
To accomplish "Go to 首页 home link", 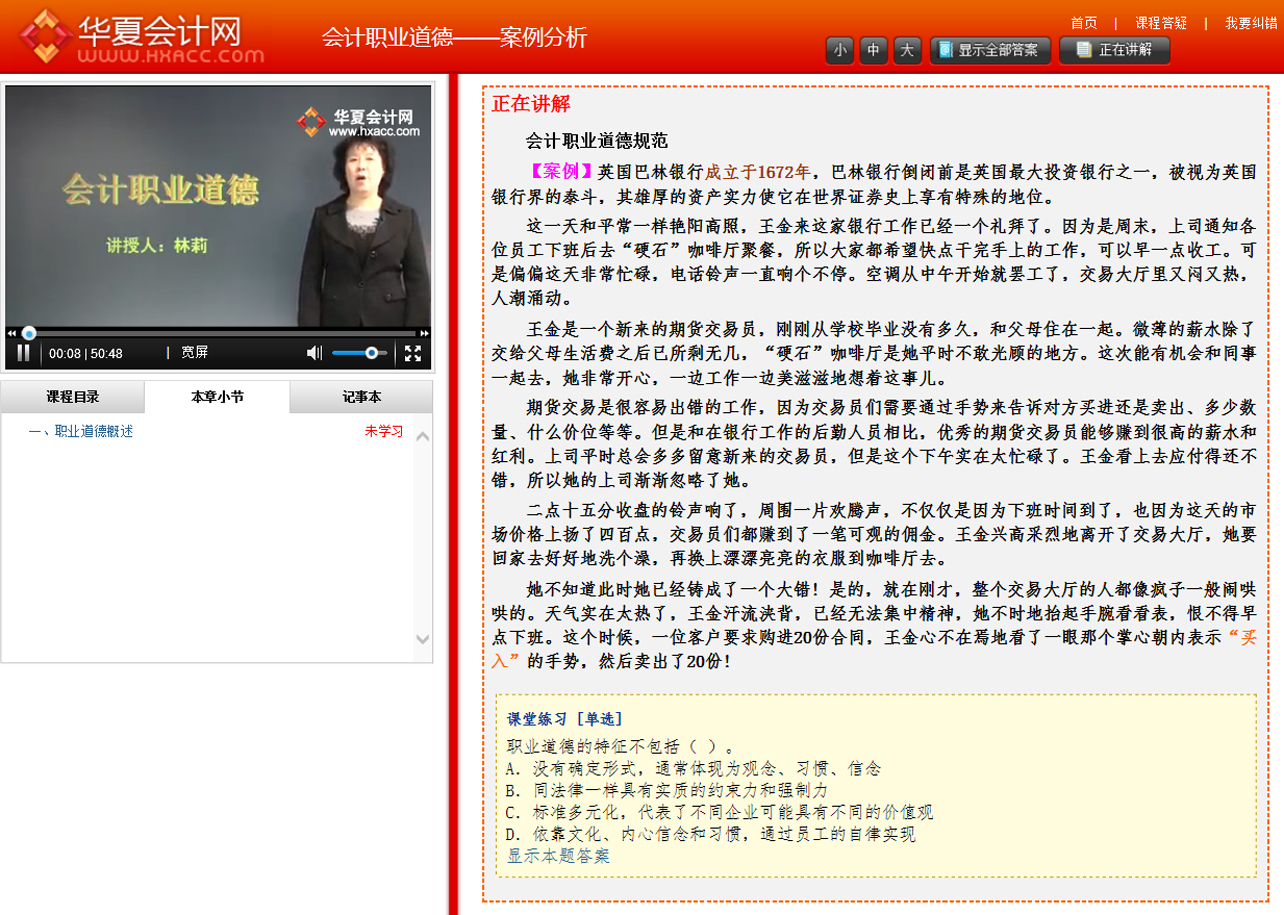I will tap(1083, 23).
